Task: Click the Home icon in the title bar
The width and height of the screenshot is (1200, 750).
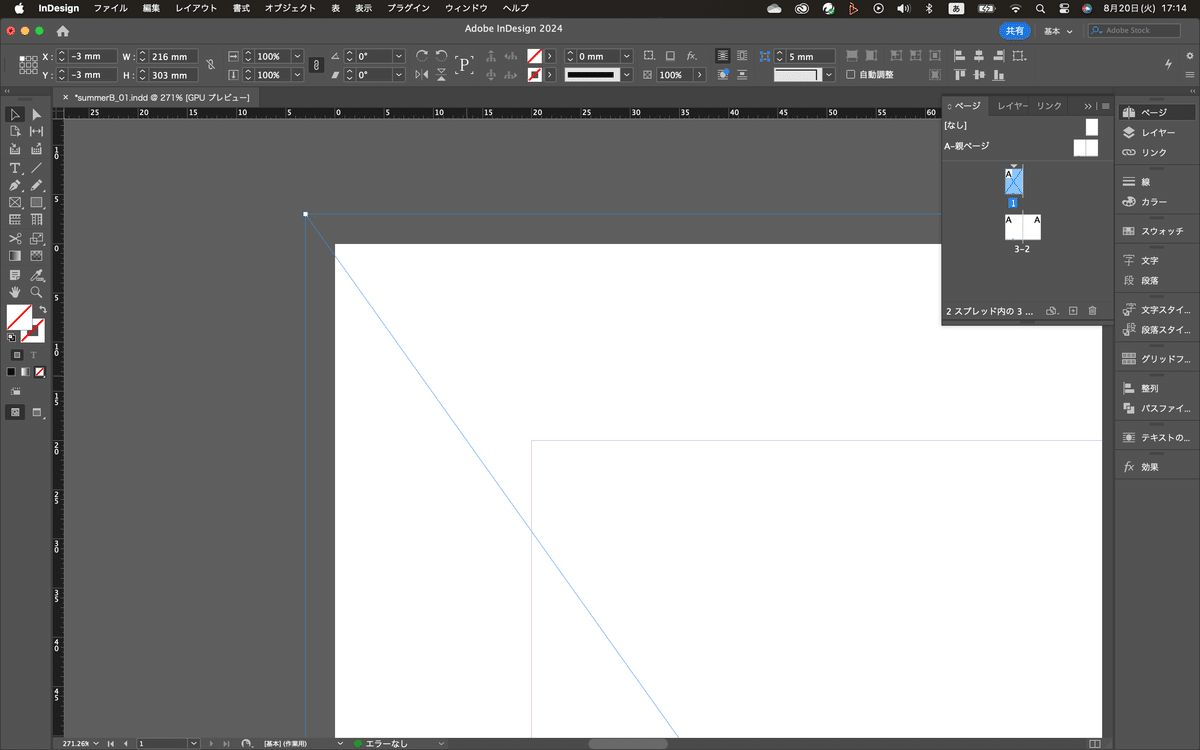Action: pos(63,31)
